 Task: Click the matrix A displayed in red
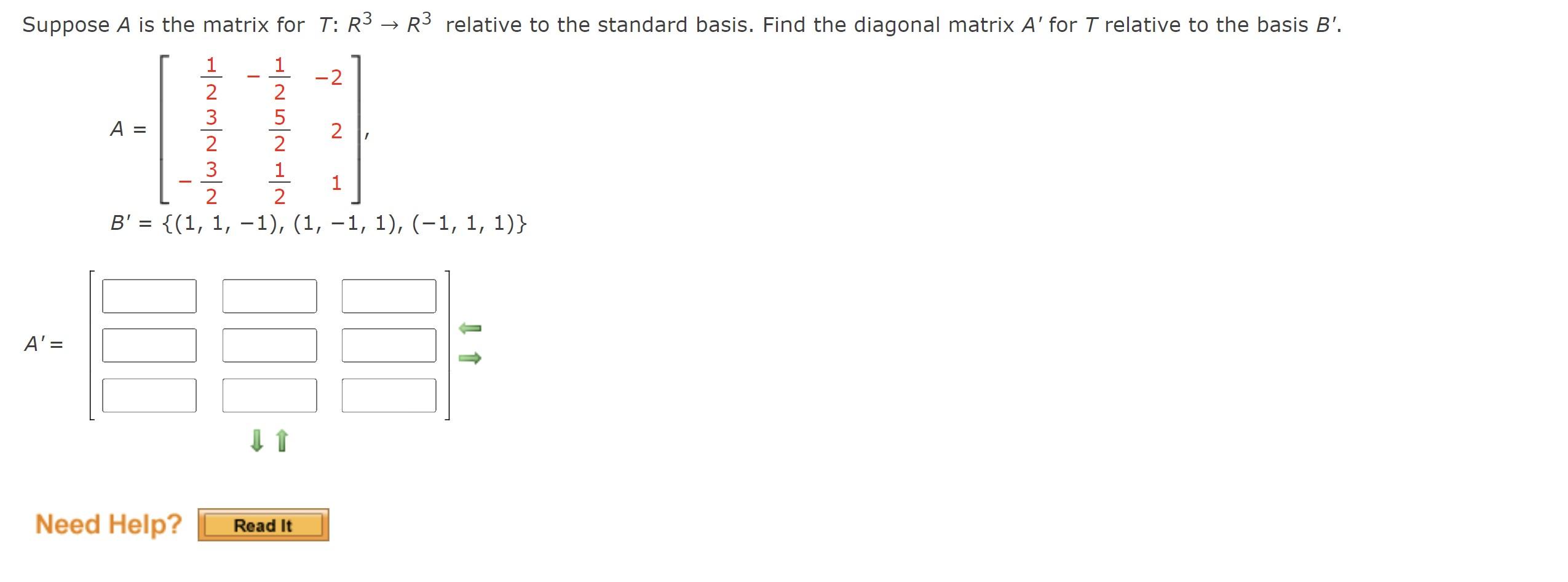pos(258,129)
